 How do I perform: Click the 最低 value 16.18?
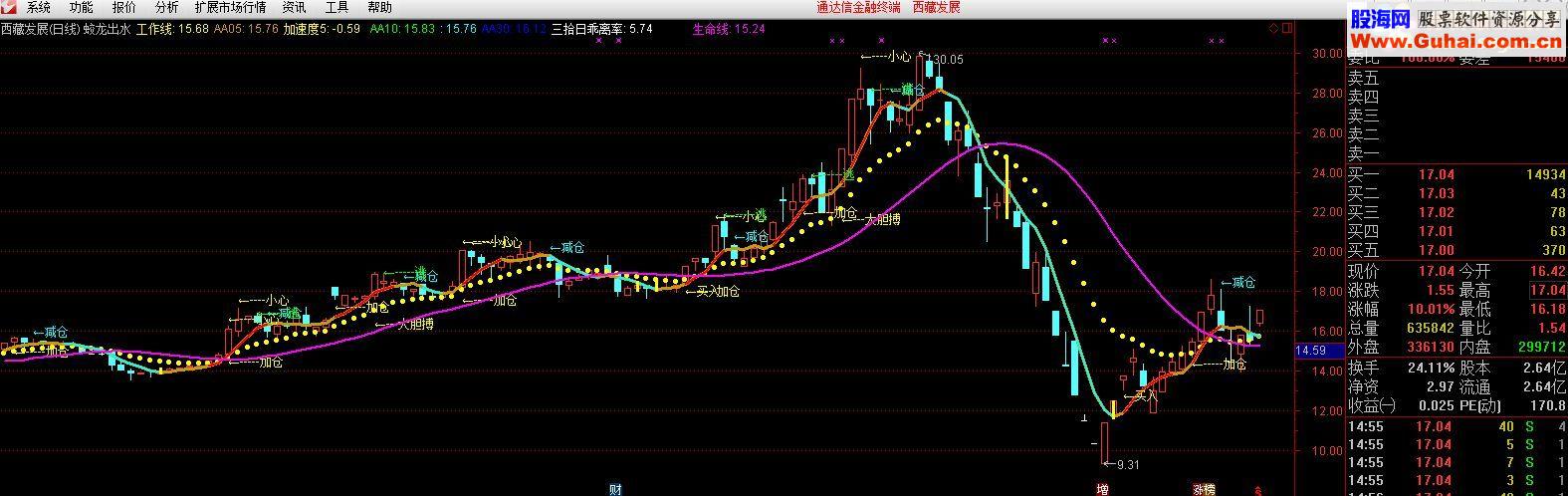coord(1547,309)
